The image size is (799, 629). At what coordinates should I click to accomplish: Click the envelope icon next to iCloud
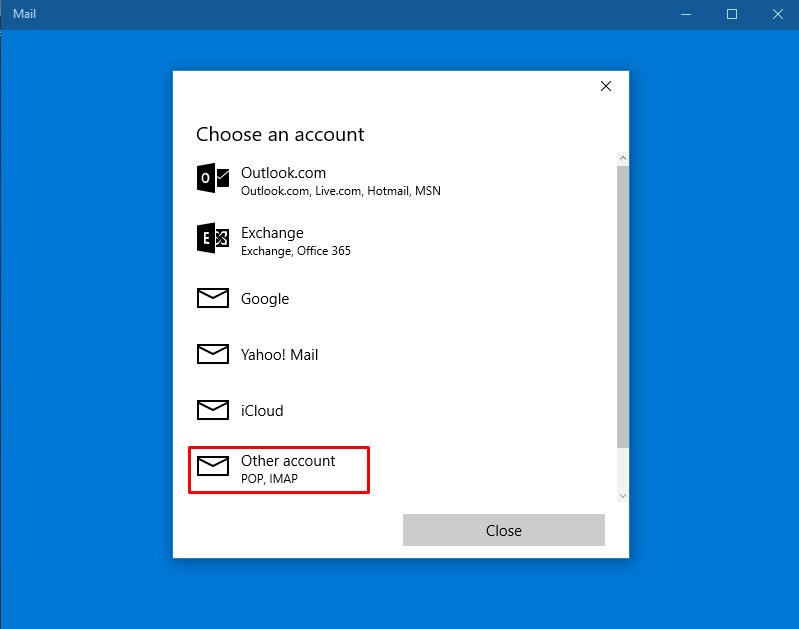point(213,410)
